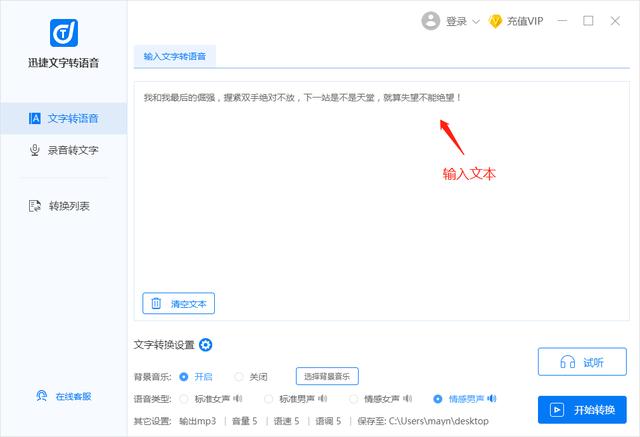640x437 pixels.
Task: Select 情感女声 voice type
Action: pos(376,399)
